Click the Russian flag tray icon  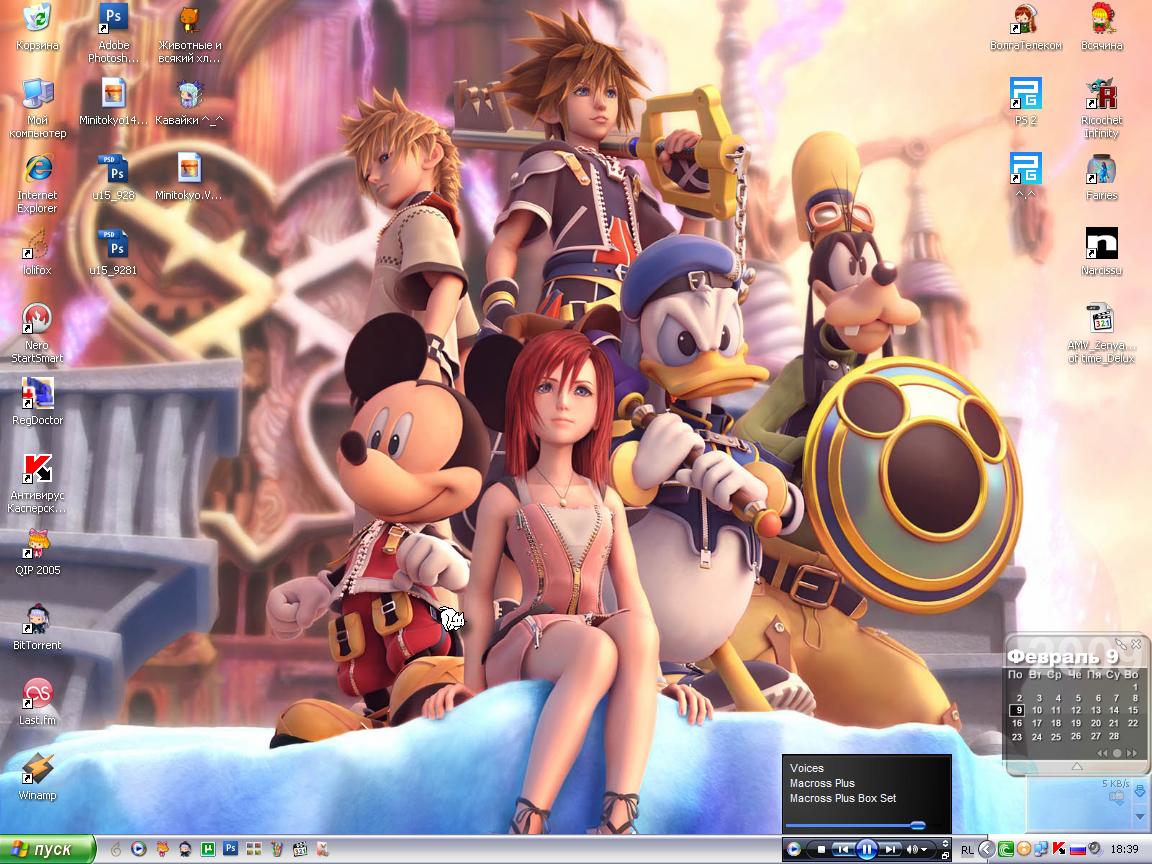click(x=1078, y=849)
